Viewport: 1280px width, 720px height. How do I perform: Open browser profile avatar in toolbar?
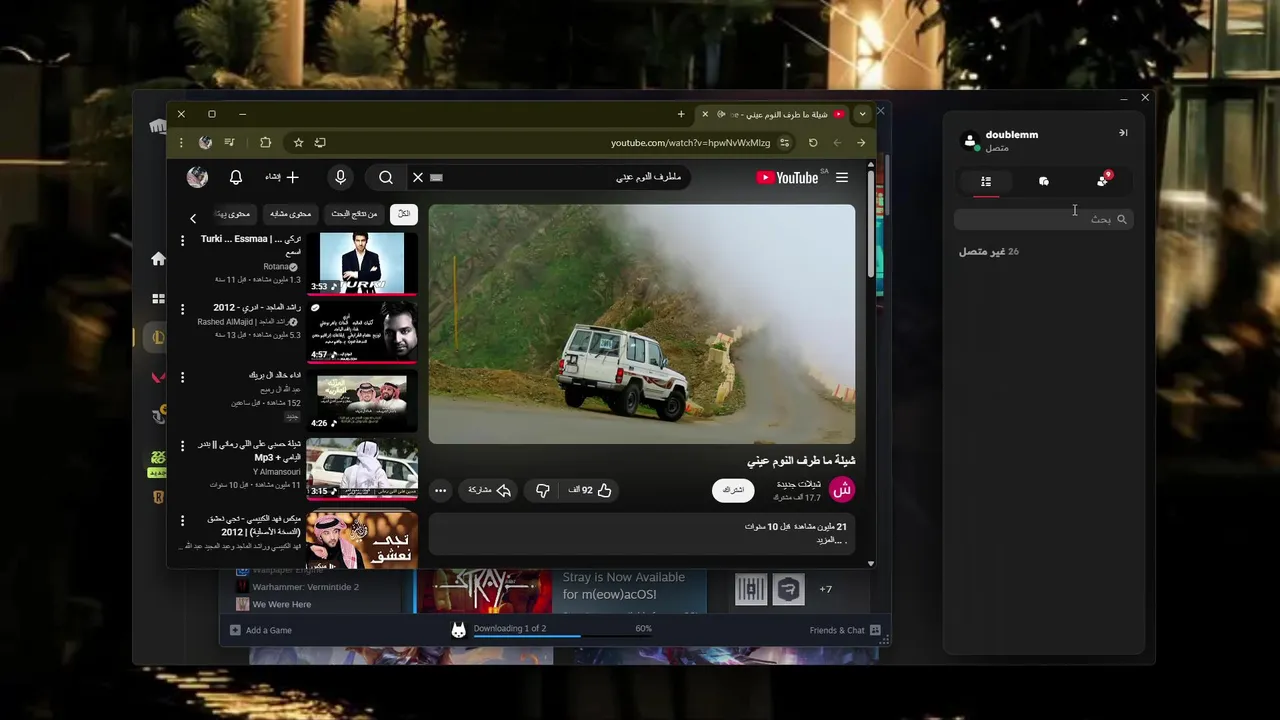coord(205,143)
